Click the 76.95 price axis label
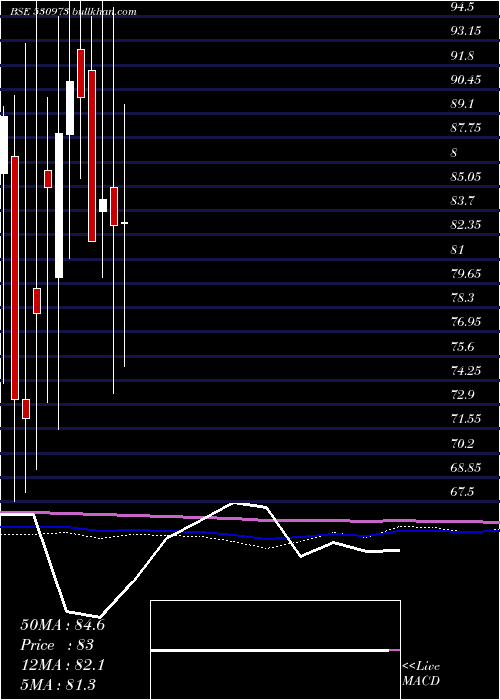500x700 pixels. pos(465,321)
